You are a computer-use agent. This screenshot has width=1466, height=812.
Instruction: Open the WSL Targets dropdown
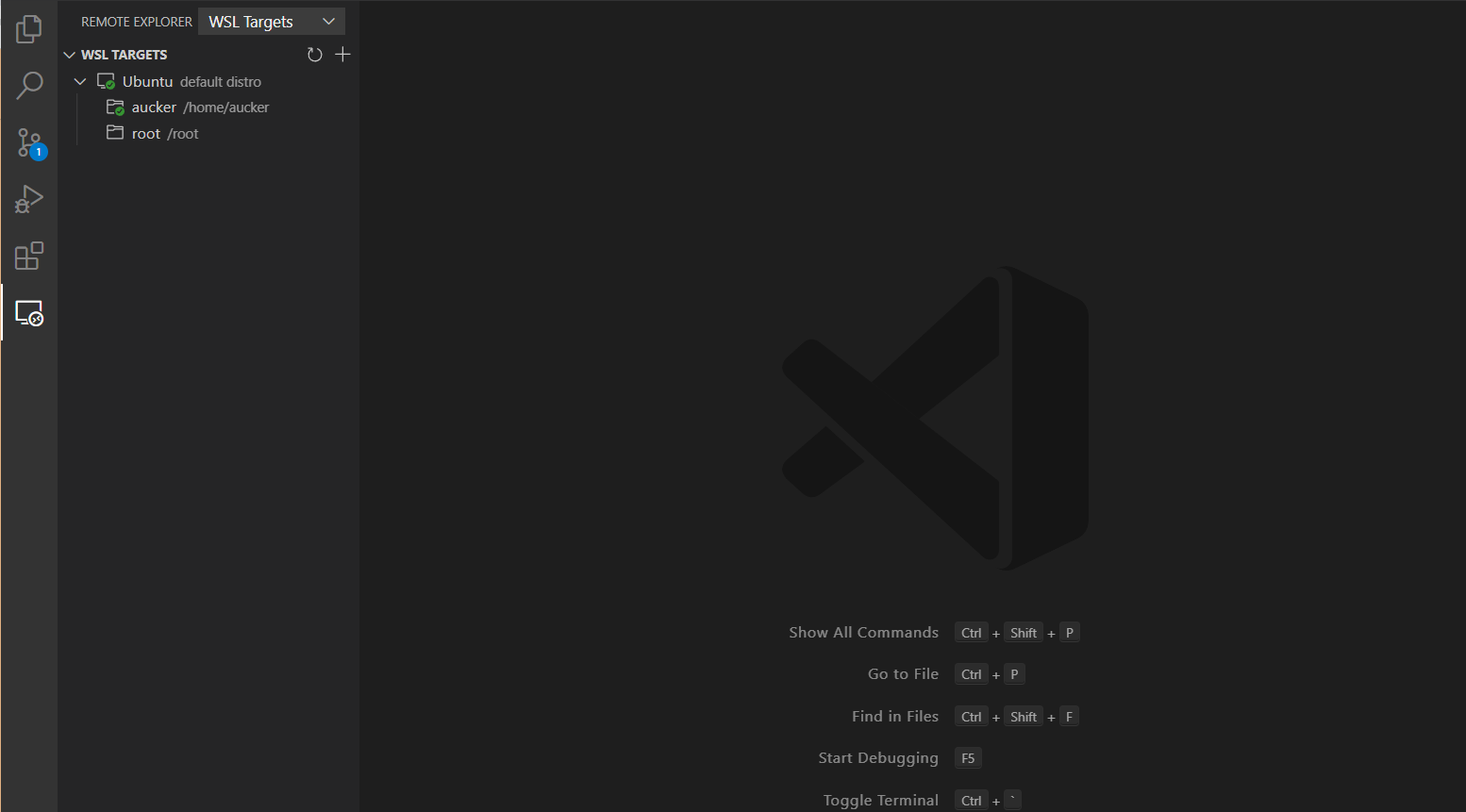pos(272,22)
